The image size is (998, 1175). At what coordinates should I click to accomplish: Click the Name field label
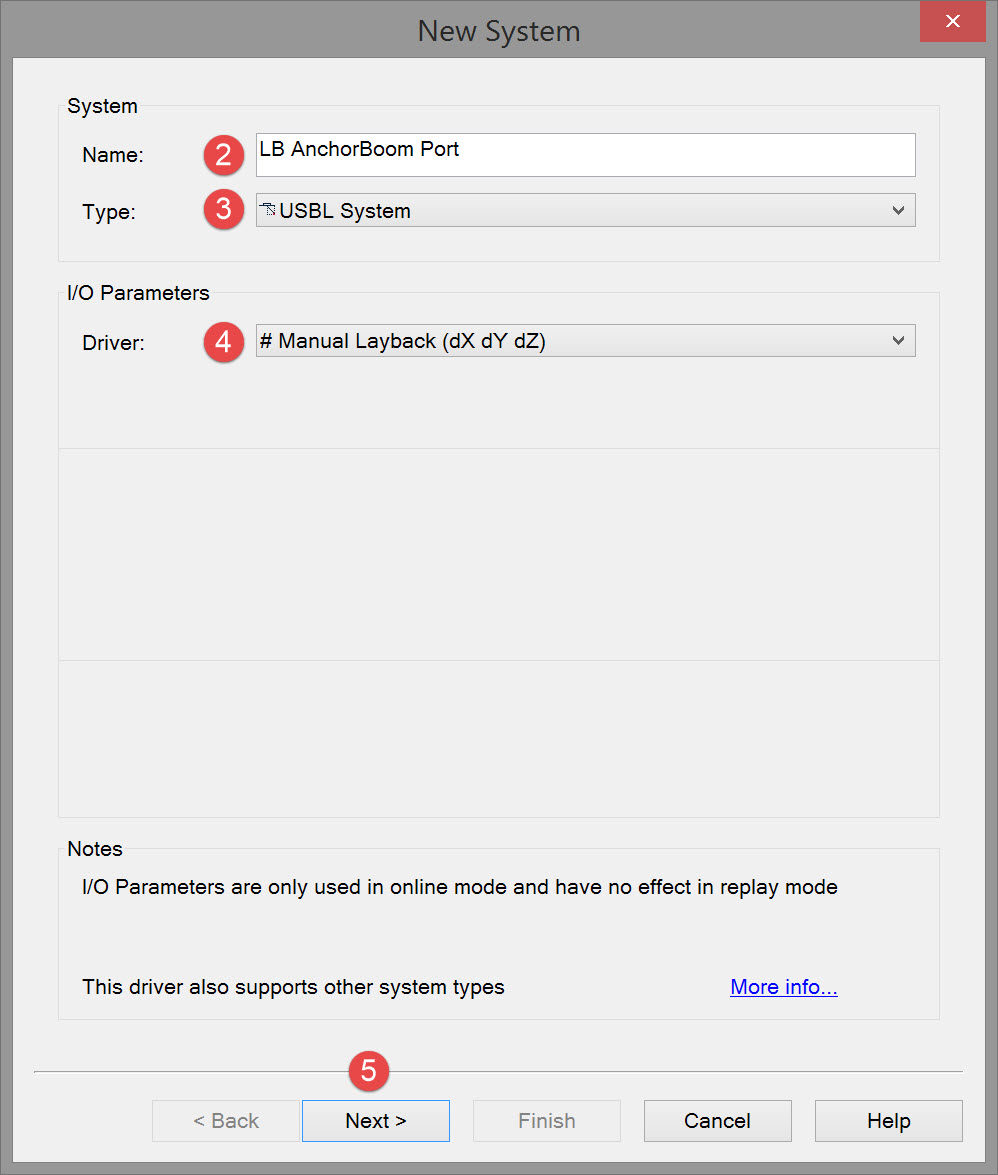[113, 155]
